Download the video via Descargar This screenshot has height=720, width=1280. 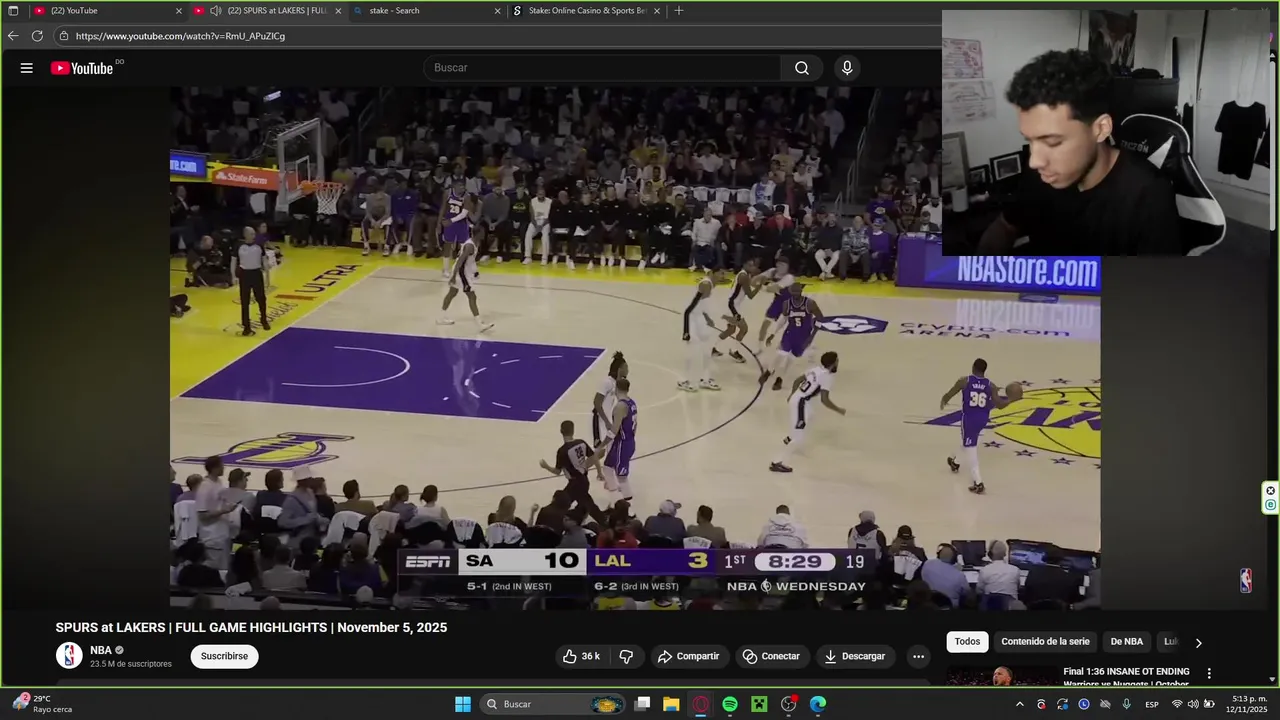[855, 656]
